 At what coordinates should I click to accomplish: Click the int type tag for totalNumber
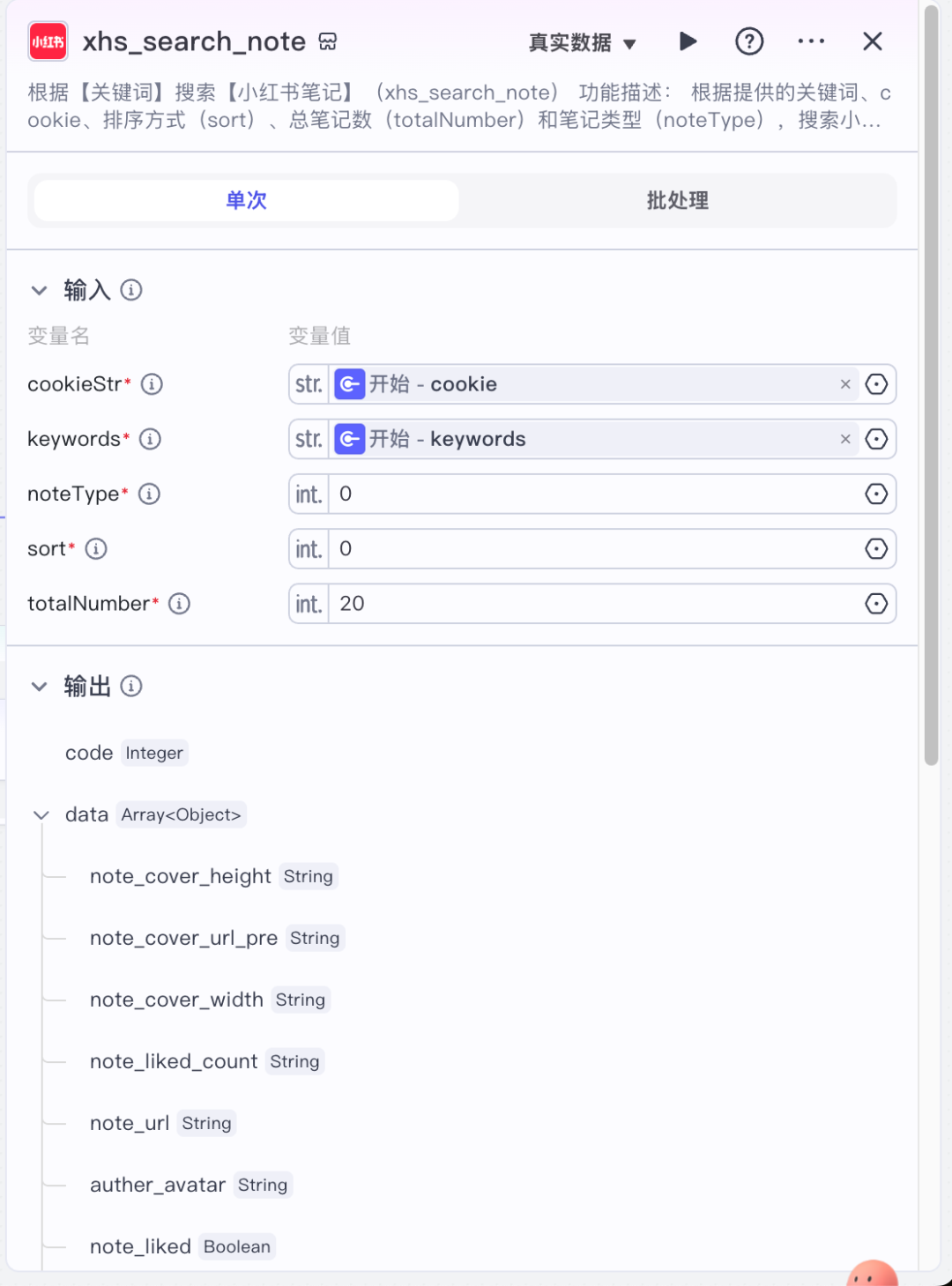(309, 604)
